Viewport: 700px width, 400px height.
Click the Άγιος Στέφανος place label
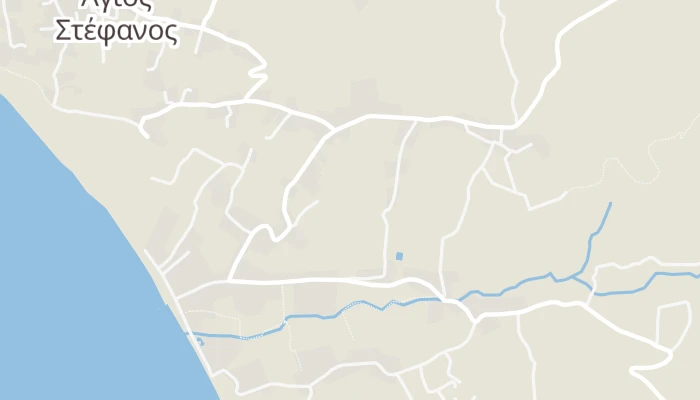tap(116, 22)
